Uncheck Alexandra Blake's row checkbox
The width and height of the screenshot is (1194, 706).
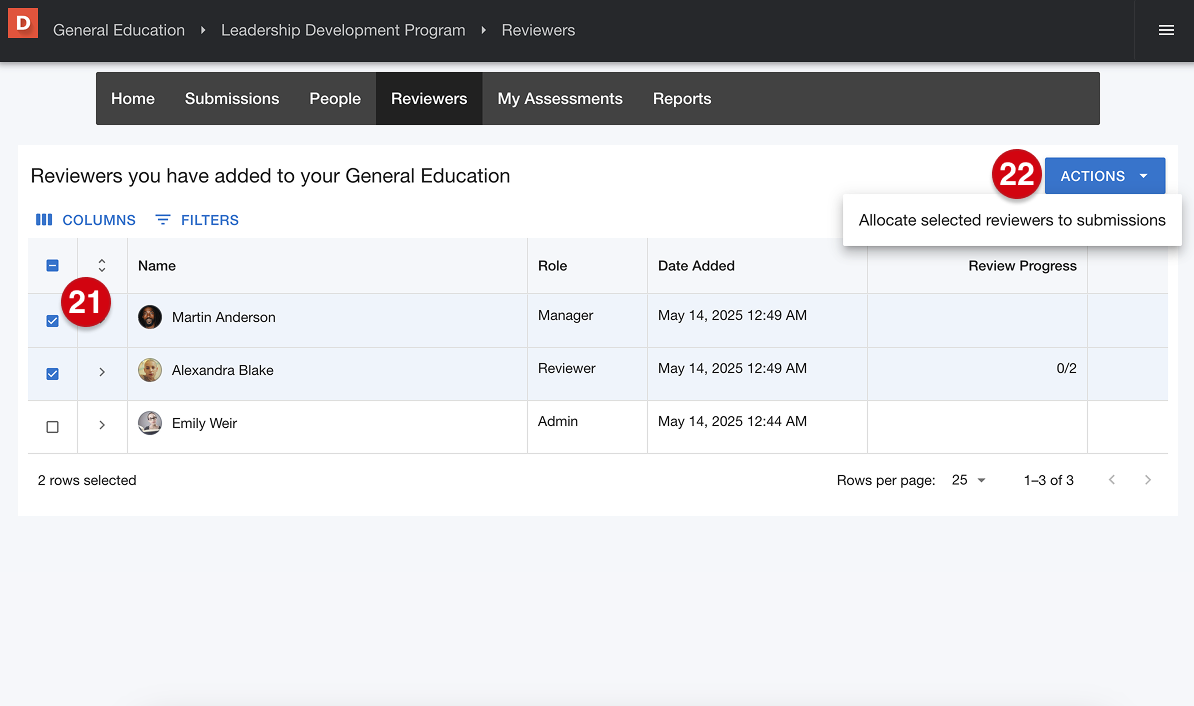(x=53, y=374)
